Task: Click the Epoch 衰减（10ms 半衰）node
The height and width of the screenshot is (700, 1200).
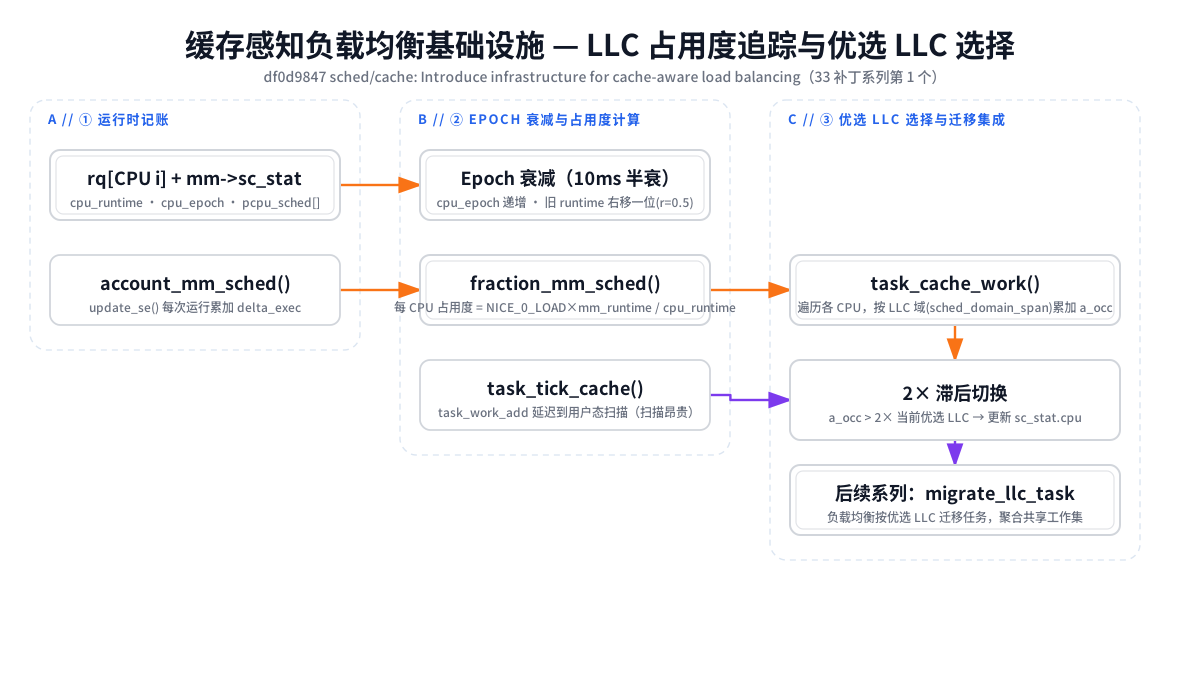Action: point(565,185)
